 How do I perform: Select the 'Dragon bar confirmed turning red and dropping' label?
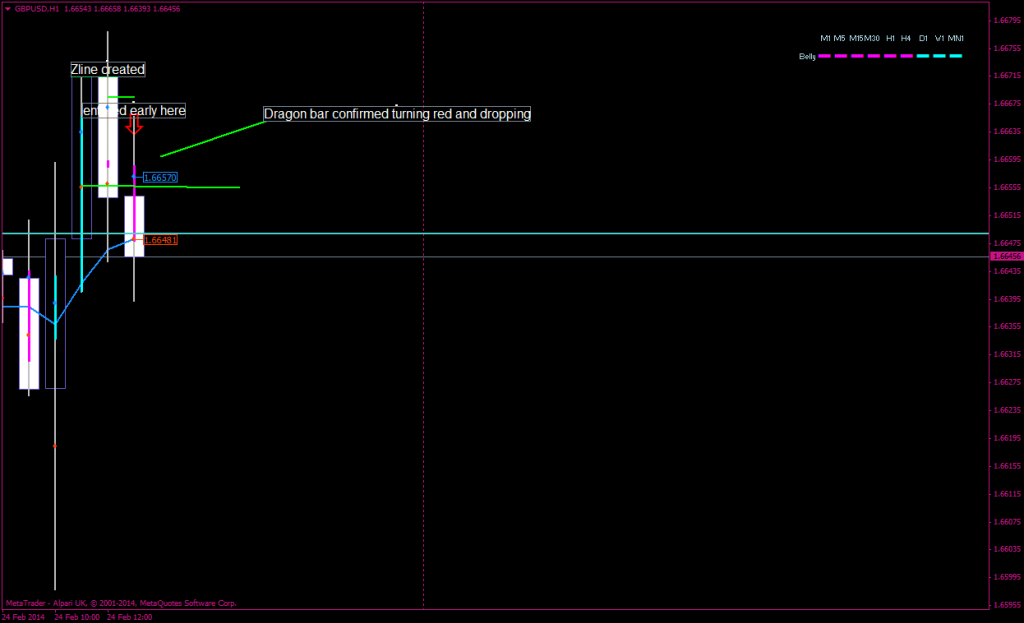[x=397, y=114]
